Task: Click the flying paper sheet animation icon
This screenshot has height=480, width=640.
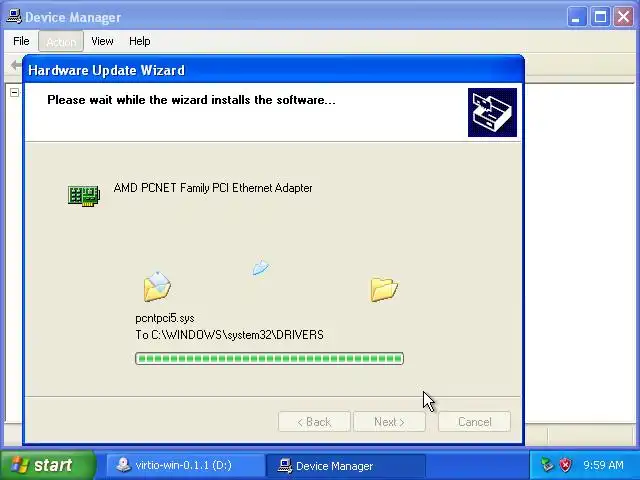Action: click(260, 267)
